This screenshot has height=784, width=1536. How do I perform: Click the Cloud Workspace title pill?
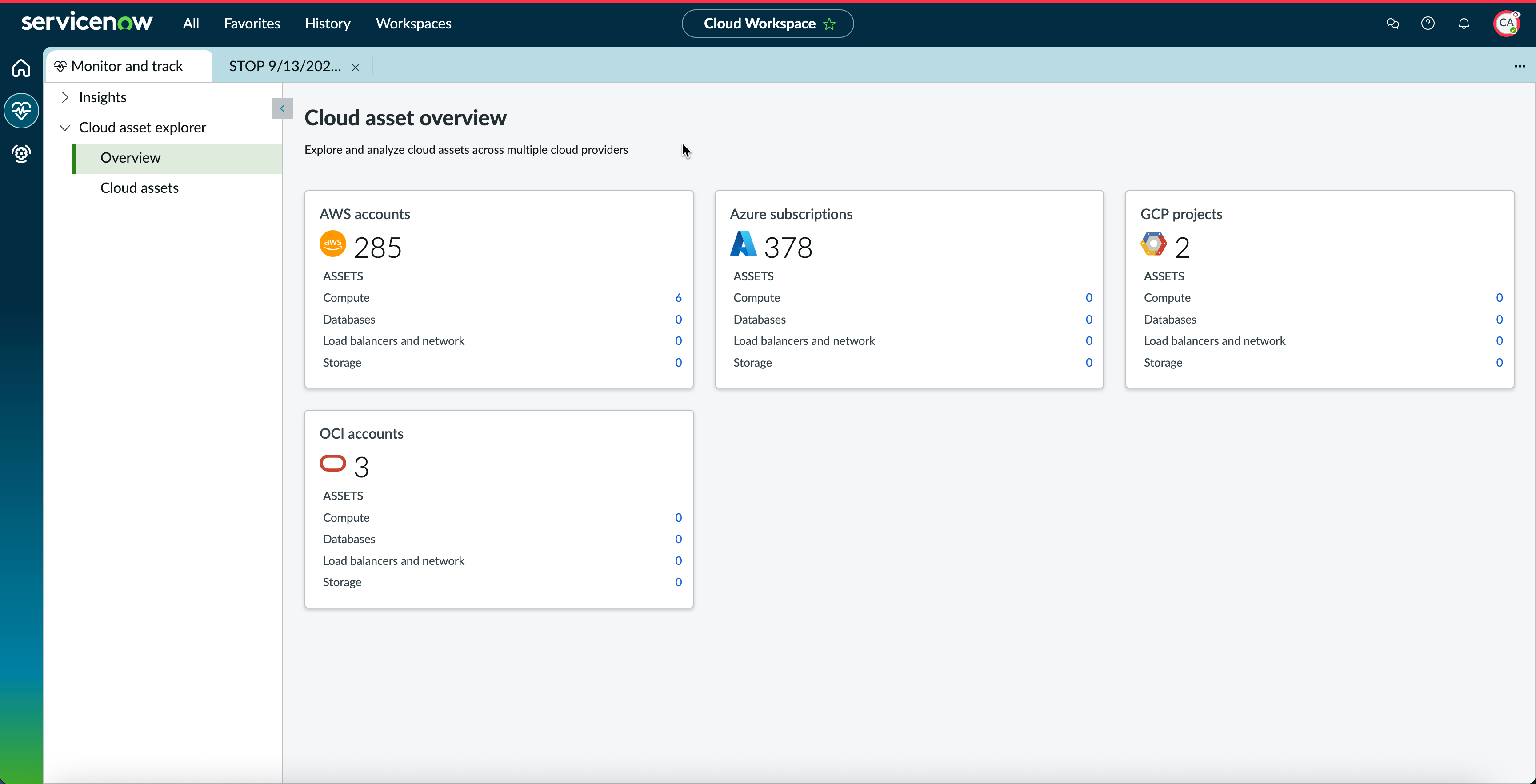[768, 24]
